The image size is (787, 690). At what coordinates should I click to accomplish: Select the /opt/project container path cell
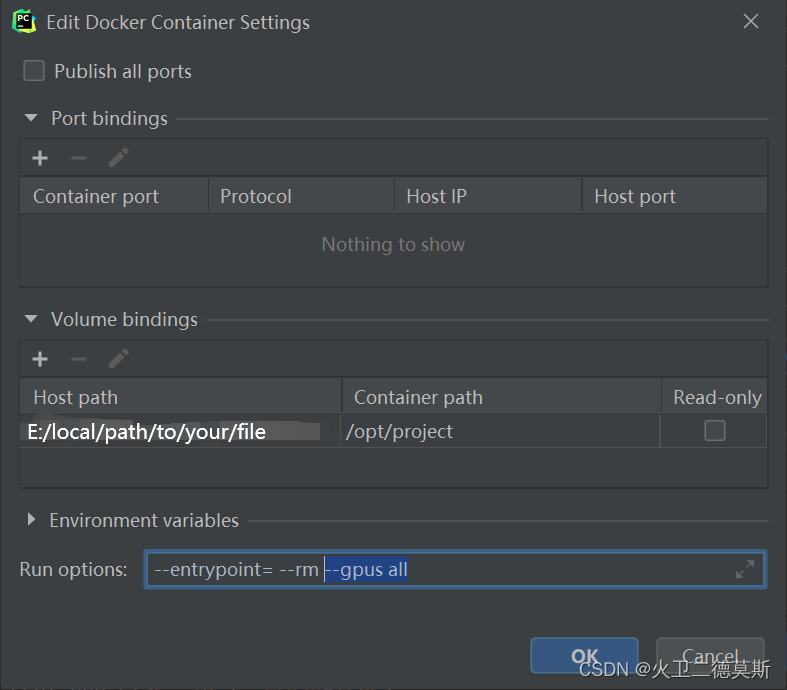(x=500, y=432)
